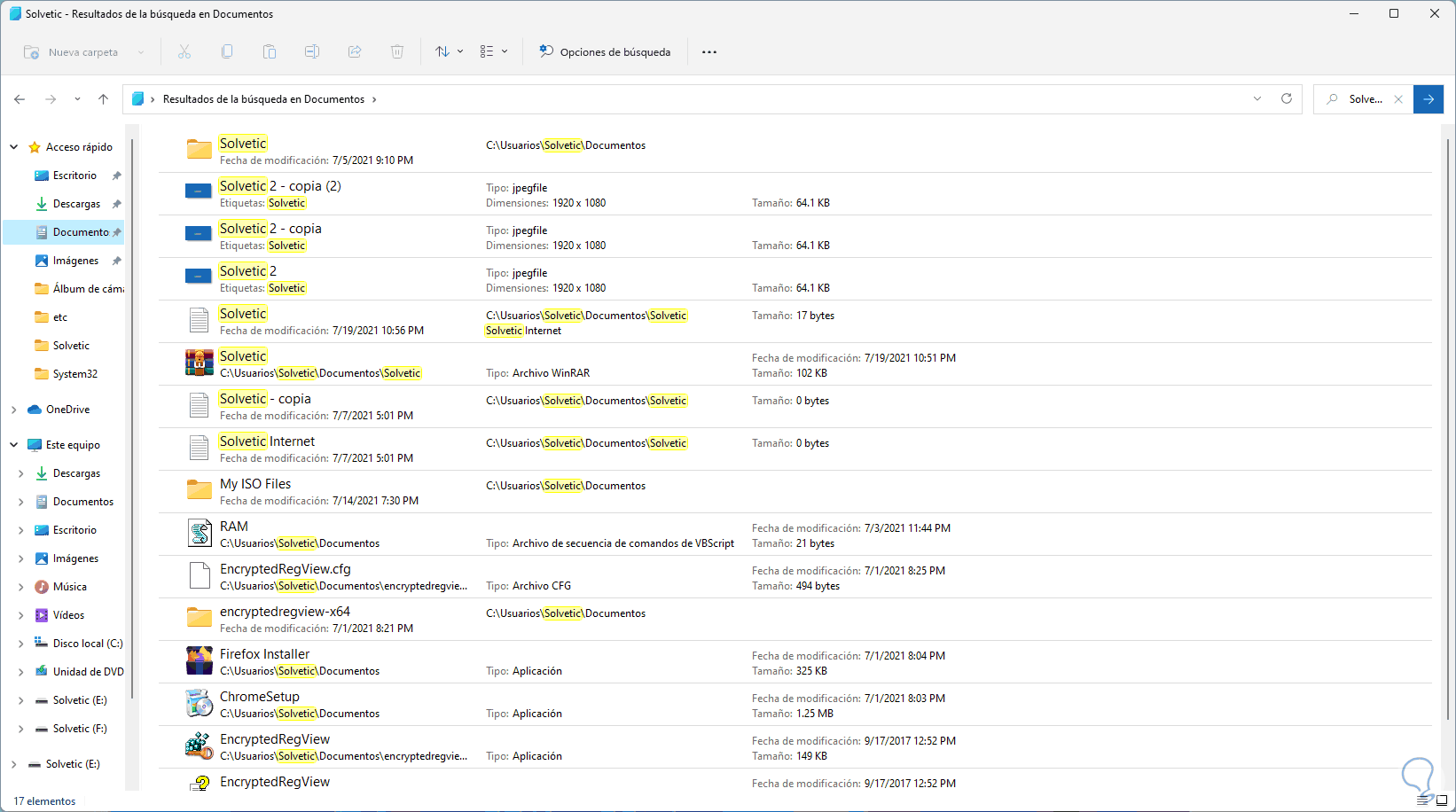This screenshot has width=1456, height=812.
Task: Select the Firefox Installer application icon
Action: 199,661
